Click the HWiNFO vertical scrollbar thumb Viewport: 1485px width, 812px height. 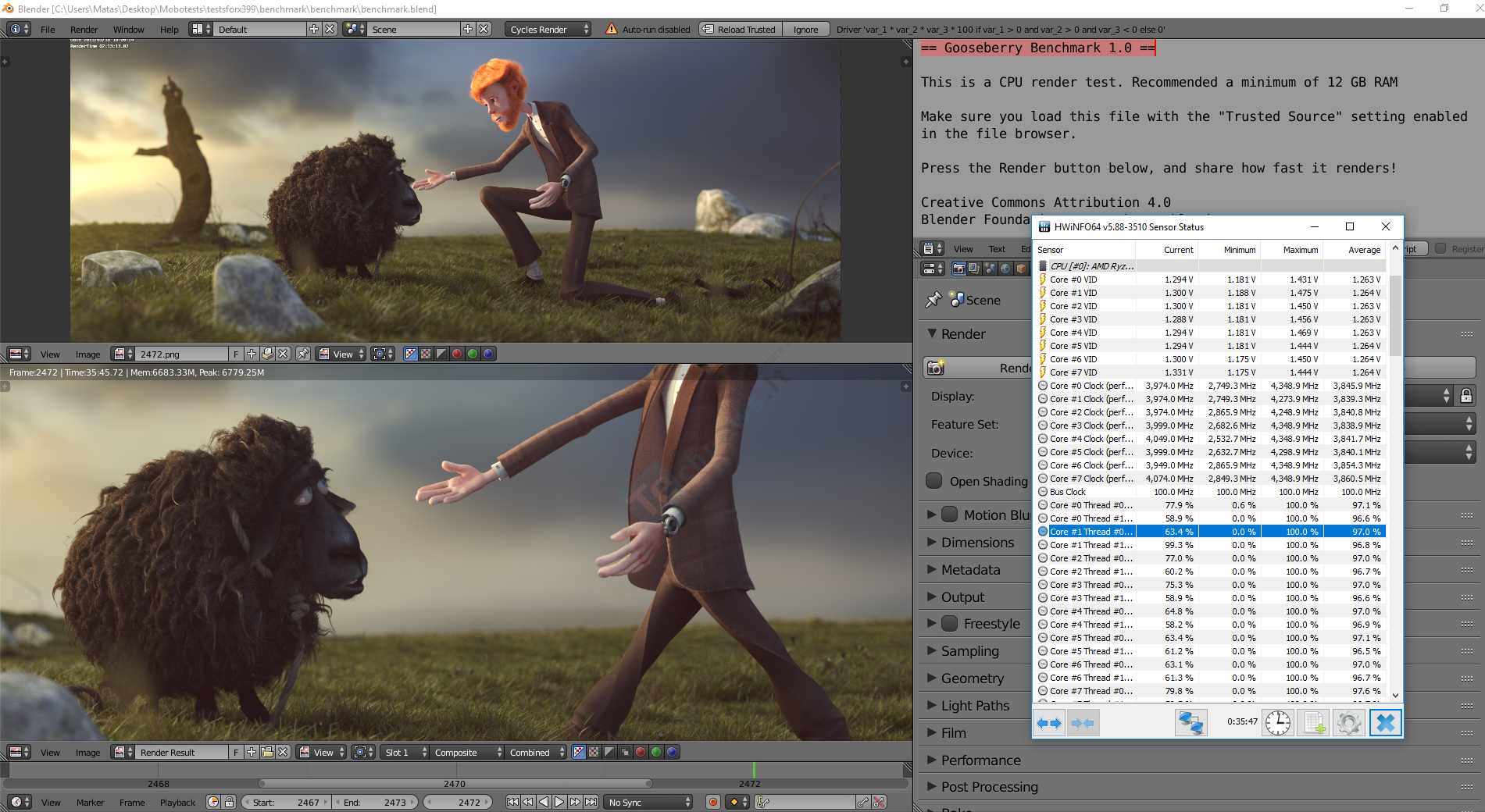[x=1395, y=316]
